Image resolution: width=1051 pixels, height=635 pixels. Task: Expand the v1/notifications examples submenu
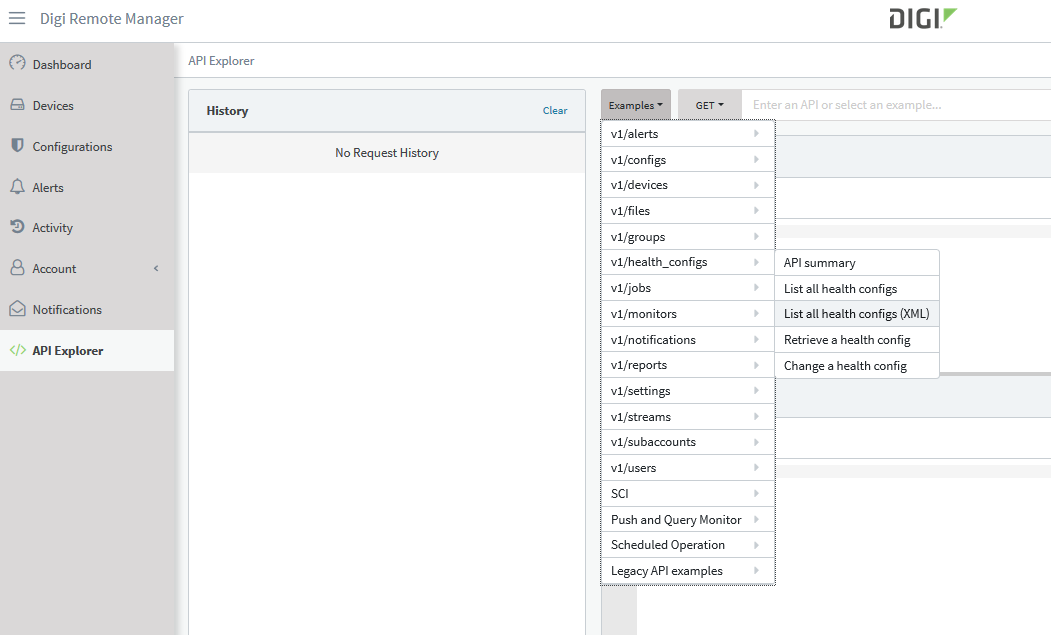[688, 339]
